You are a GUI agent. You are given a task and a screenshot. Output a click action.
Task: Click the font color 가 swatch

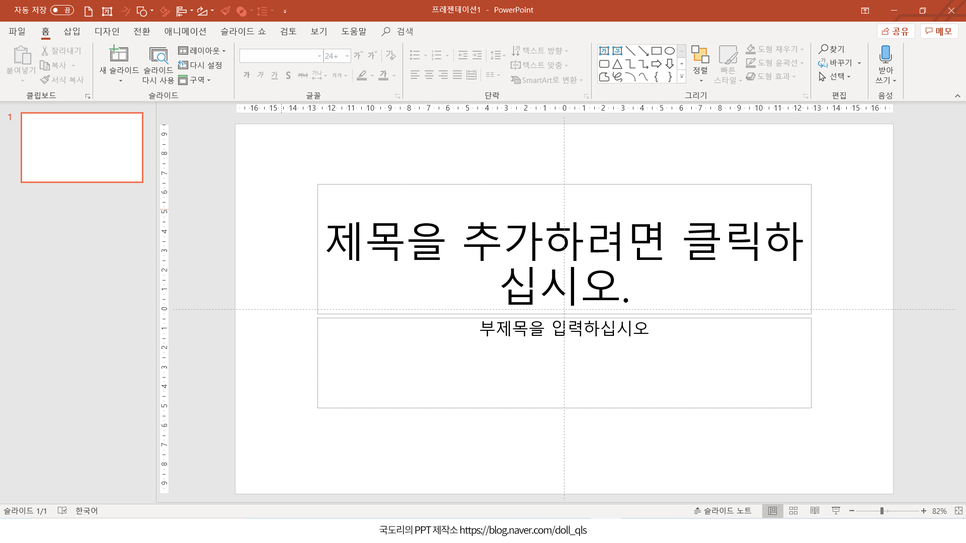[383, 75]
